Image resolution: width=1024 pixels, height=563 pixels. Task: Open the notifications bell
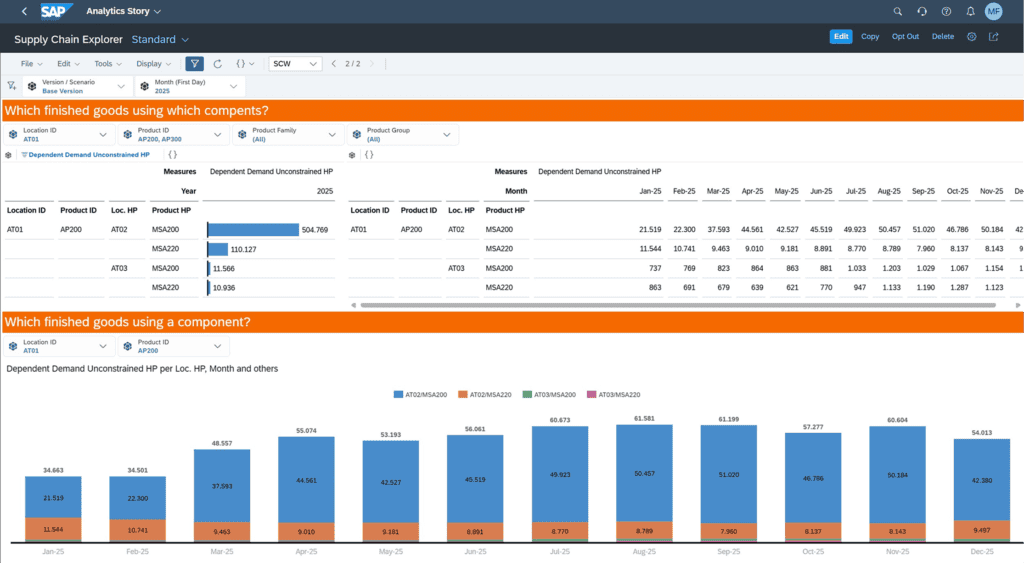[970, 11]
